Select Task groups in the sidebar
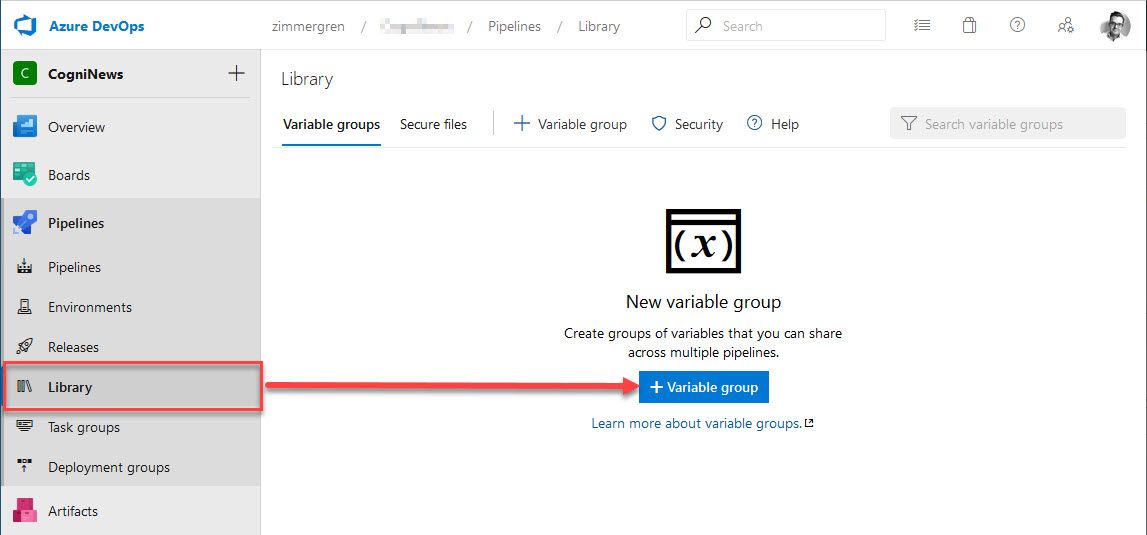 point(84,427)
